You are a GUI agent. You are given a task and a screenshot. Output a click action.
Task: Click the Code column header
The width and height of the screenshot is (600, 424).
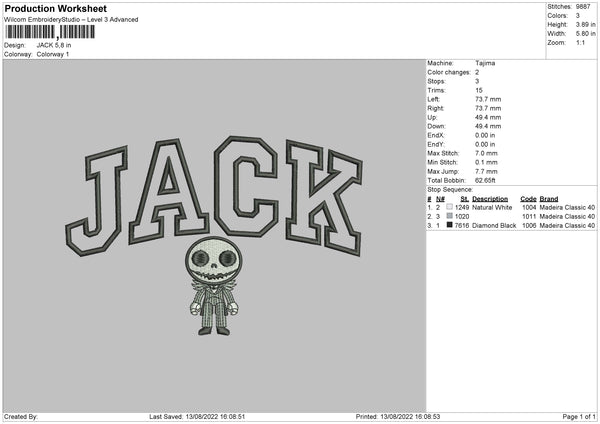tap(529, 198)
